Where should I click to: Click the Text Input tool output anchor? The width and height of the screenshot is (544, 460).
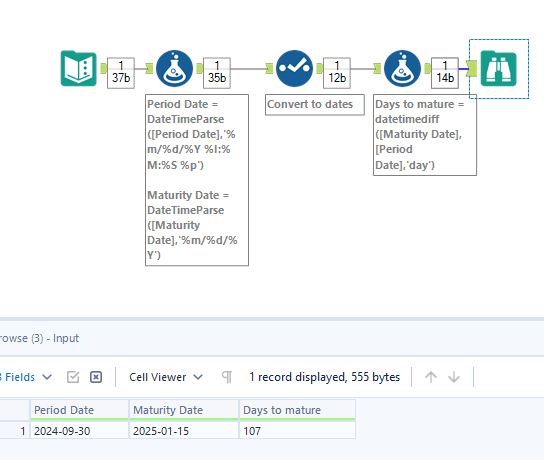(x=103, y=68)
